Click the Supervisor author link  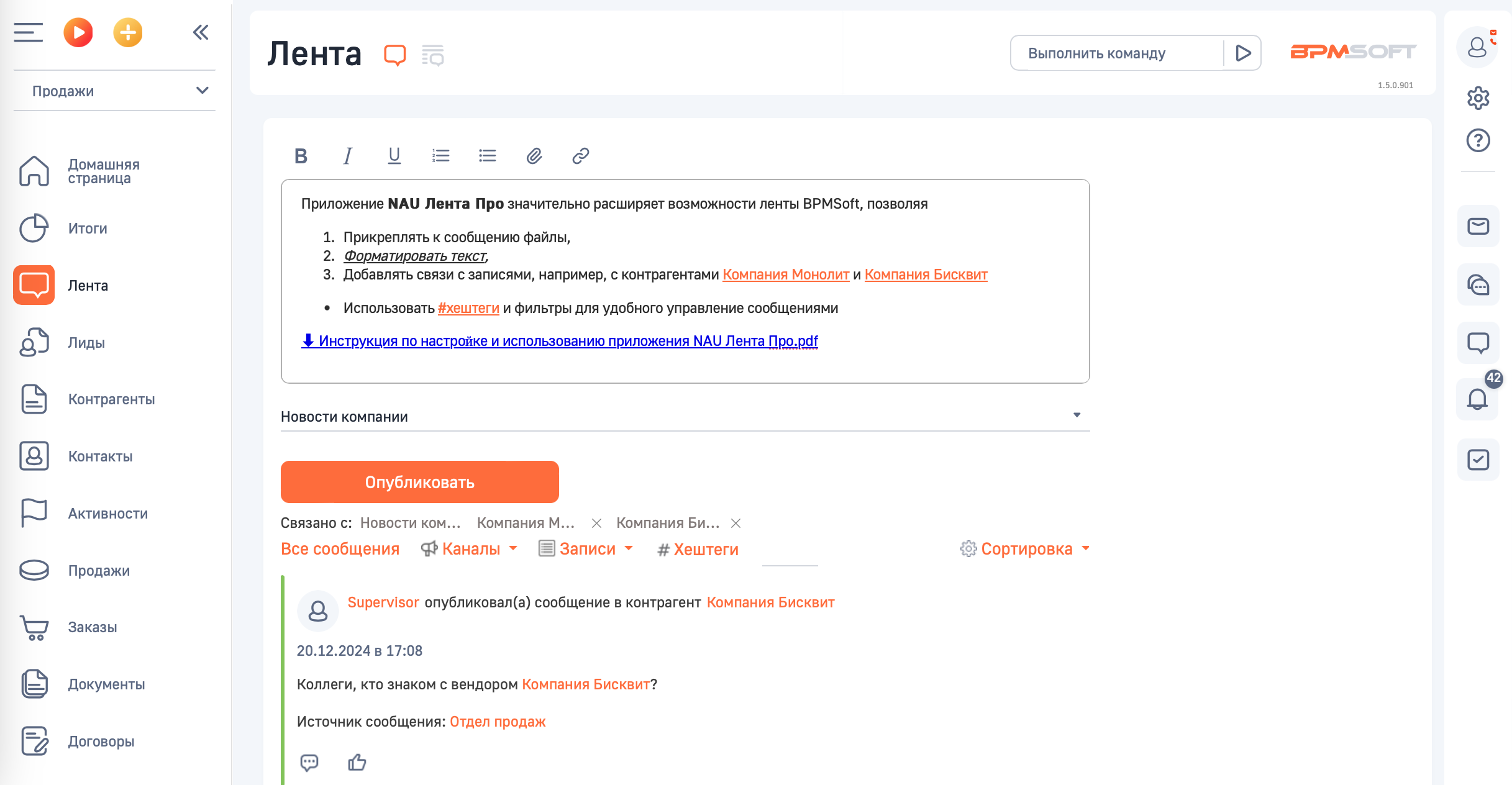point(383,602)
